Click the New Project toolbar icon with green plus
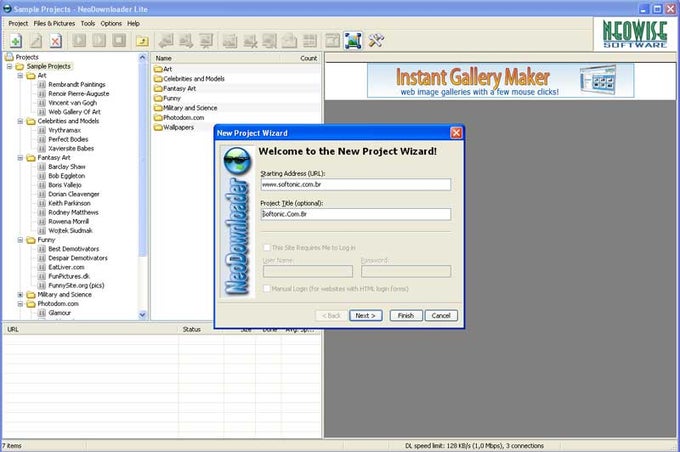Image resolution: width=680 pixels, height=452 pixels. (16, 41)
